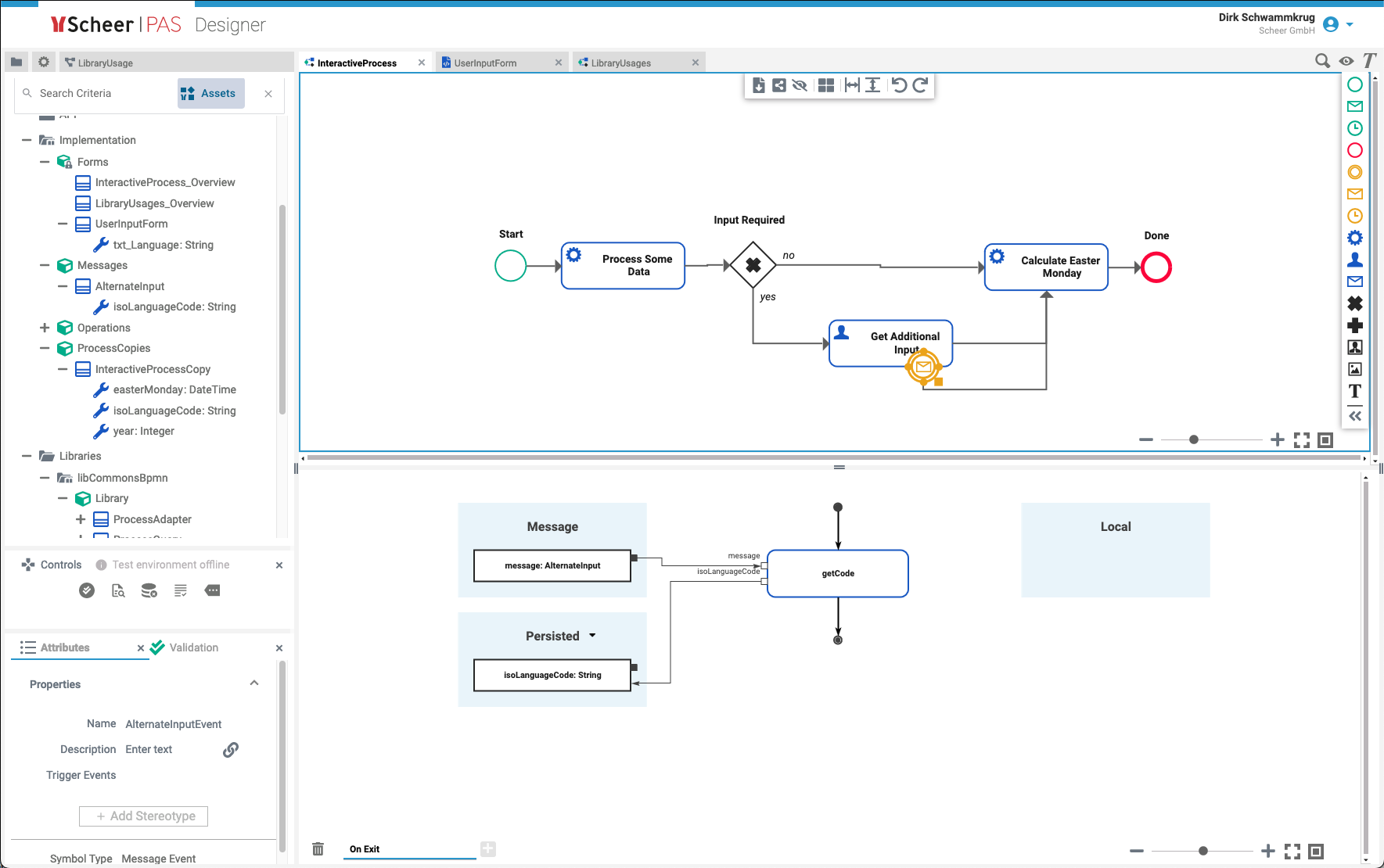This screenshot has width=1384, height=868.
Task: Click the Add Stereotype button
Action: pyautogui.click(x=143, y=816)
